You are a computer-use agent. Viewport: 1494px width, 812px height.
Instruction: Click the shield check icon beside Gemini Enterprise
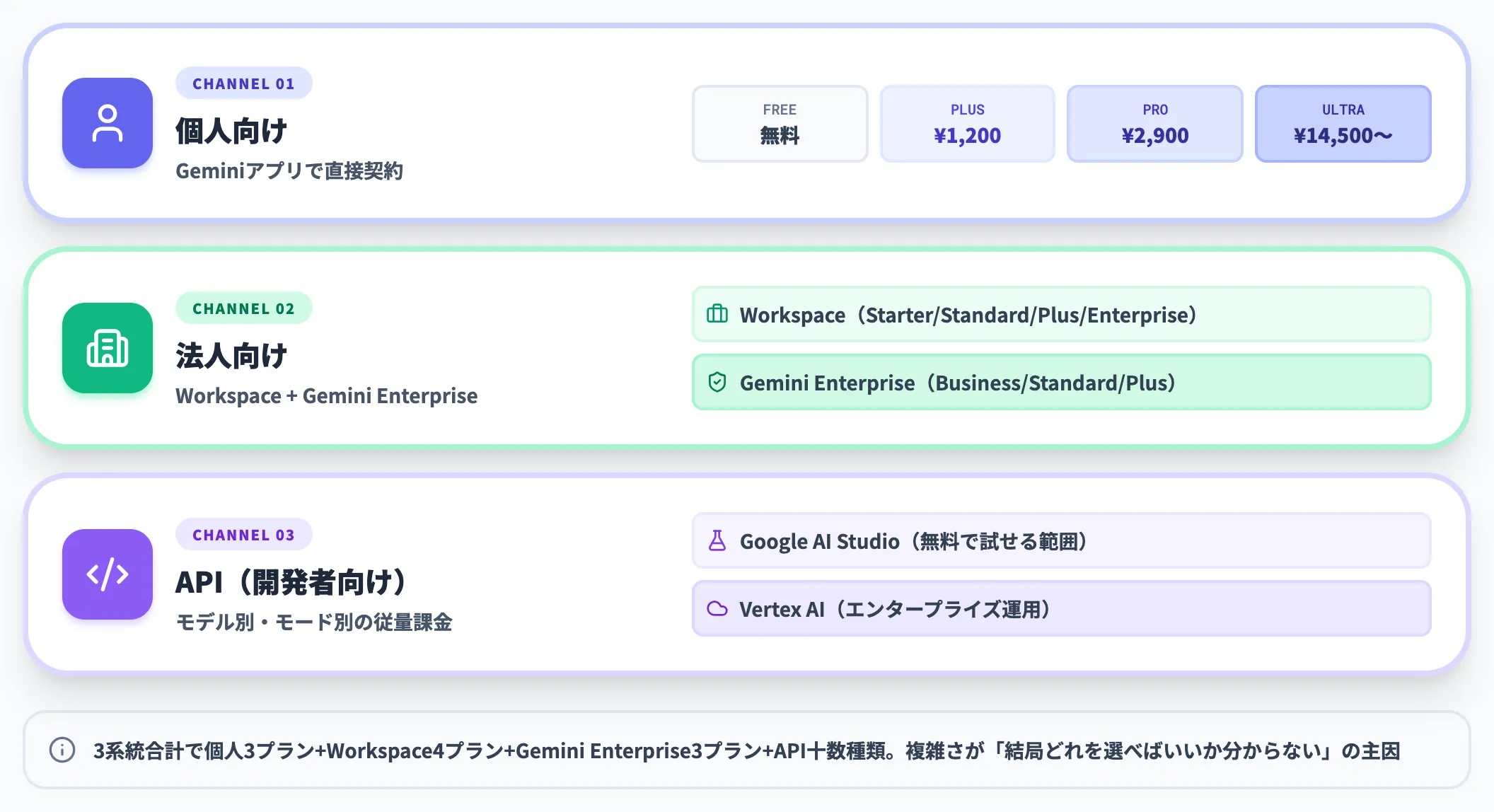[717, 382]
